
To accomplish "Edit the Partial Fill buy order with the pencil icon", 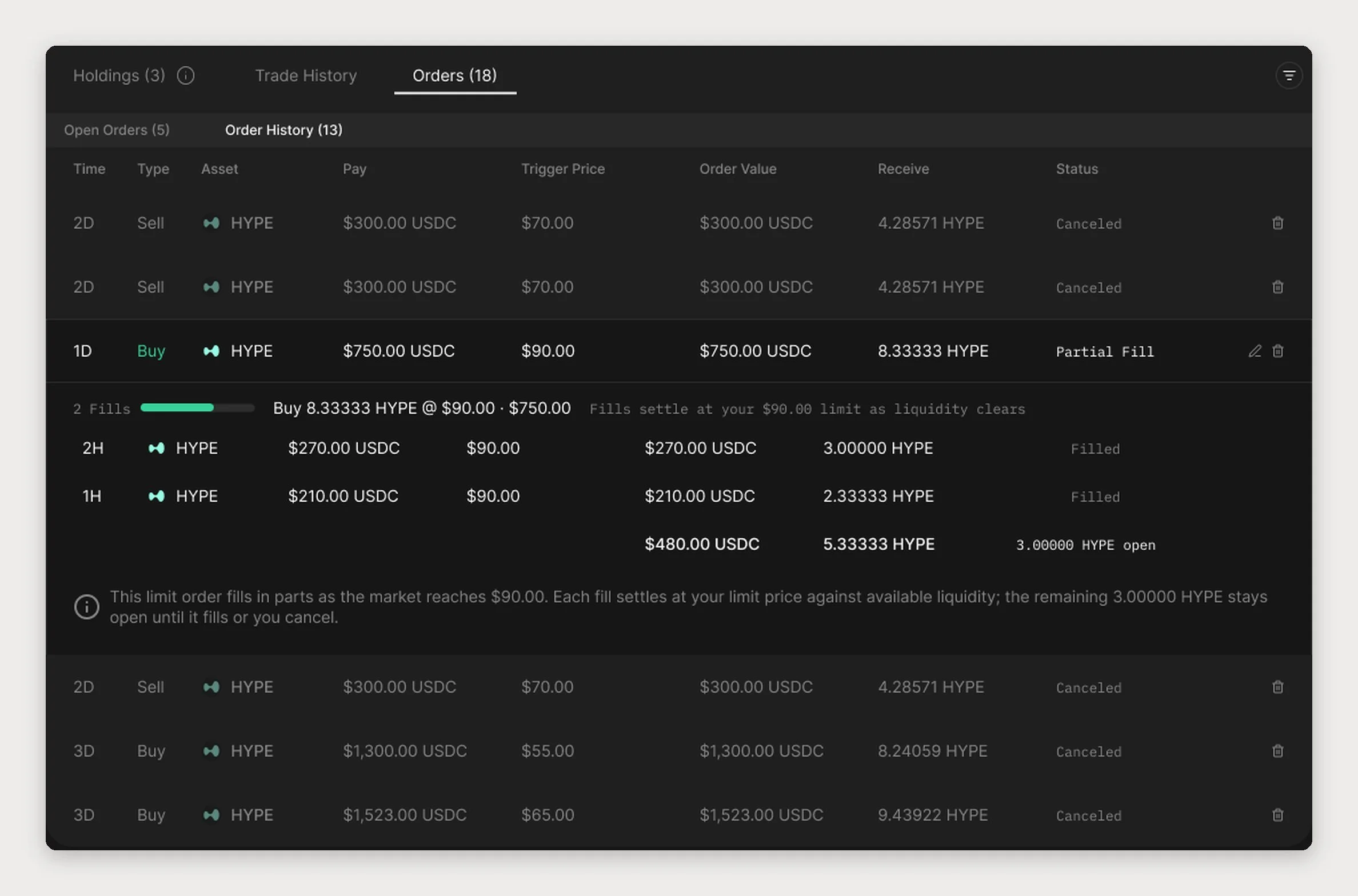I will (1255, 351).
